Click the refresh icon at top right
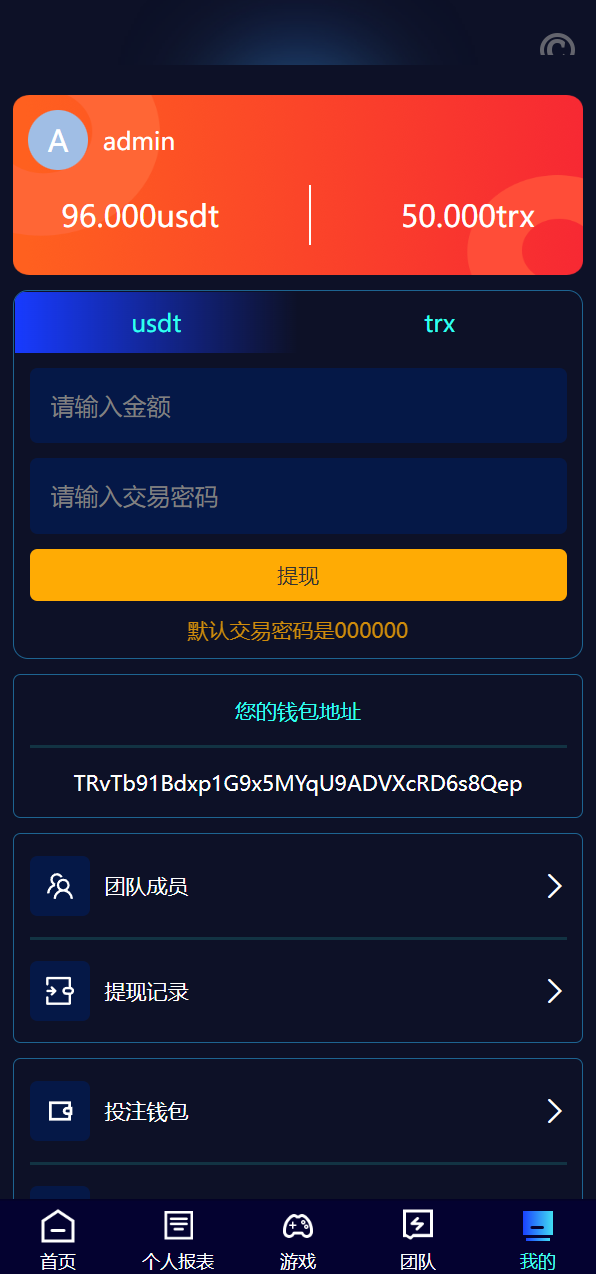 click(x=557, y=46)
